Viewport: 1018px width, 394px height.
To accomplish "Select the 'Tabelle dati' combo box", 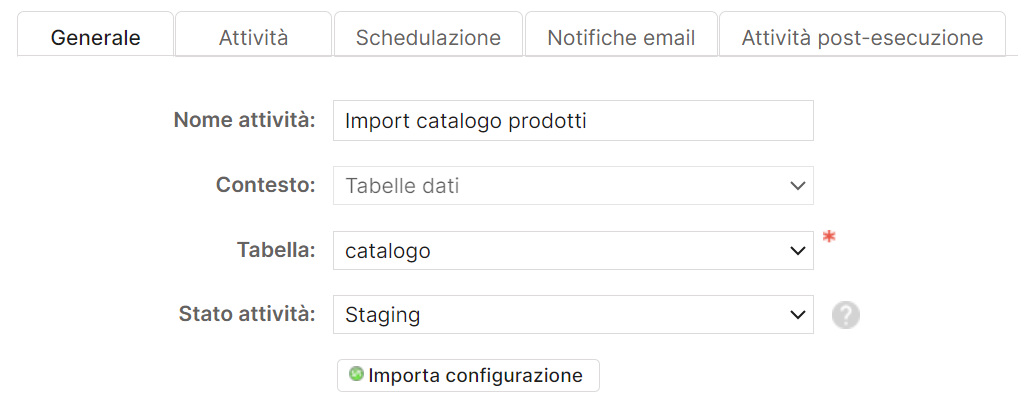I will [x=573, y=186].
